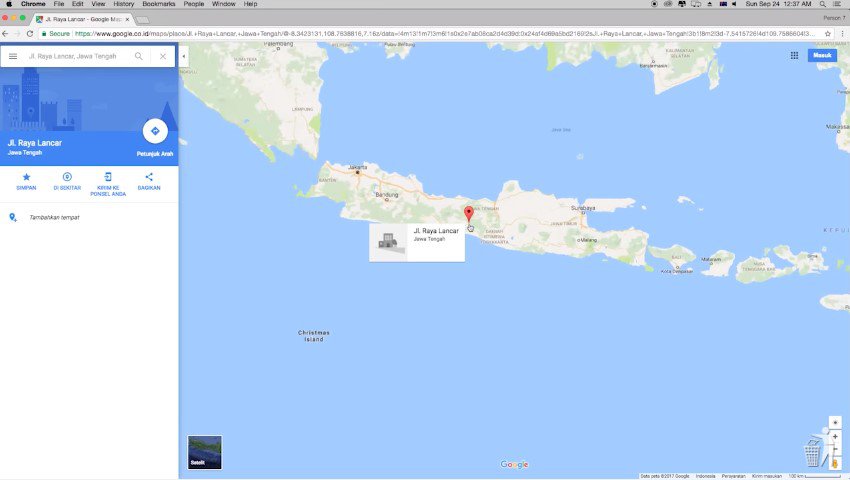Click browser back arrow

[5, 34]
